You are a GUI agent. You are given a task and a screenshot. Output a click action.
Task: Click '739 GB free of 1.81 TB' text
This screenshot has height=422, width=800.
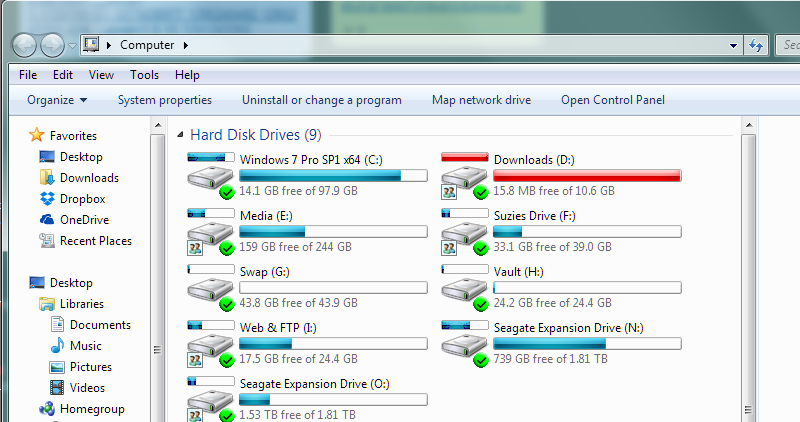click(551, 359)
